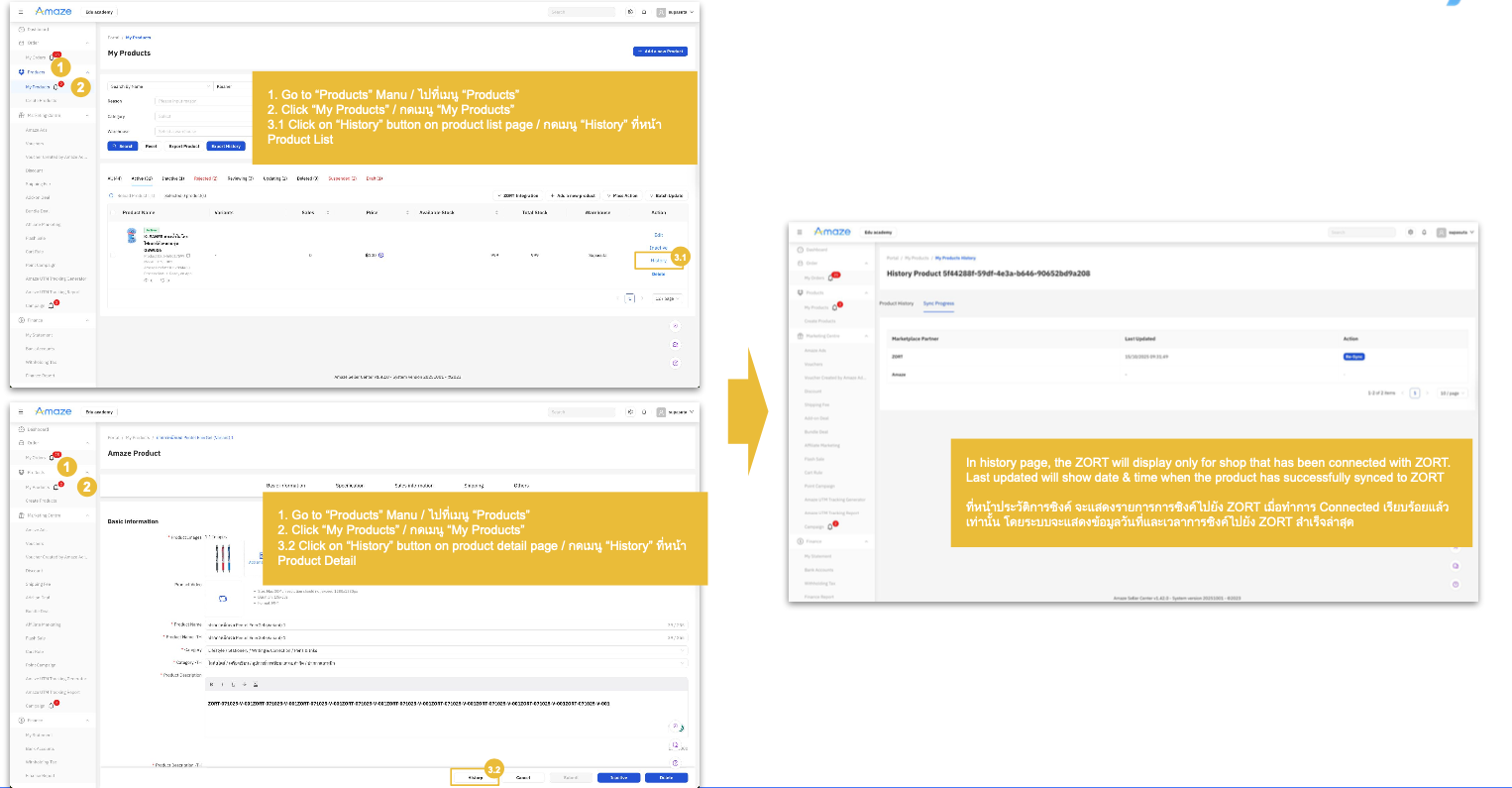The height and width of the screenshot is (788, 1512).
Task: Click the Export History button
Action: [x=226, y=146]
